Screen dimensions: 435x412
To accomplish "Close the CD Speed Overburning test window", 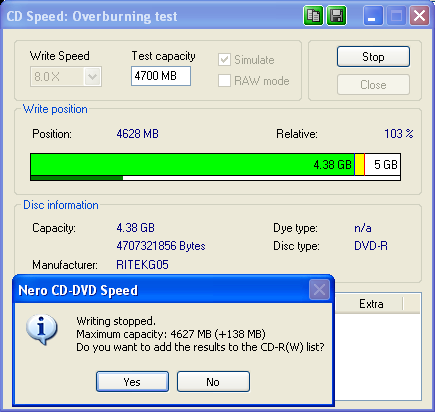I will pyautogui.click(x=419, y=16).
